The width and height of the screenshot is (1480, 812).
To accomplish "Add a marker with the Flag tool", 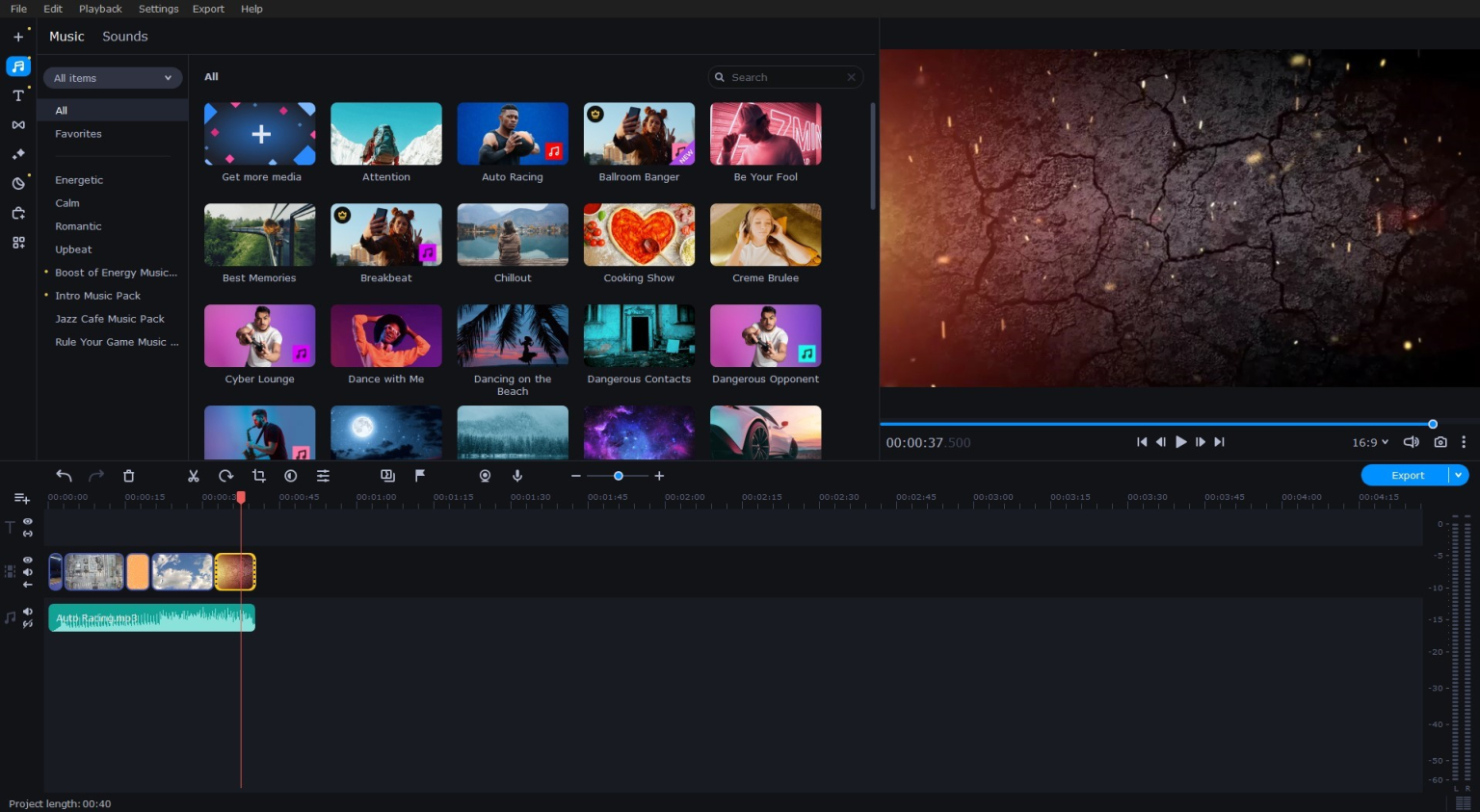I will [x=420, y=474].
